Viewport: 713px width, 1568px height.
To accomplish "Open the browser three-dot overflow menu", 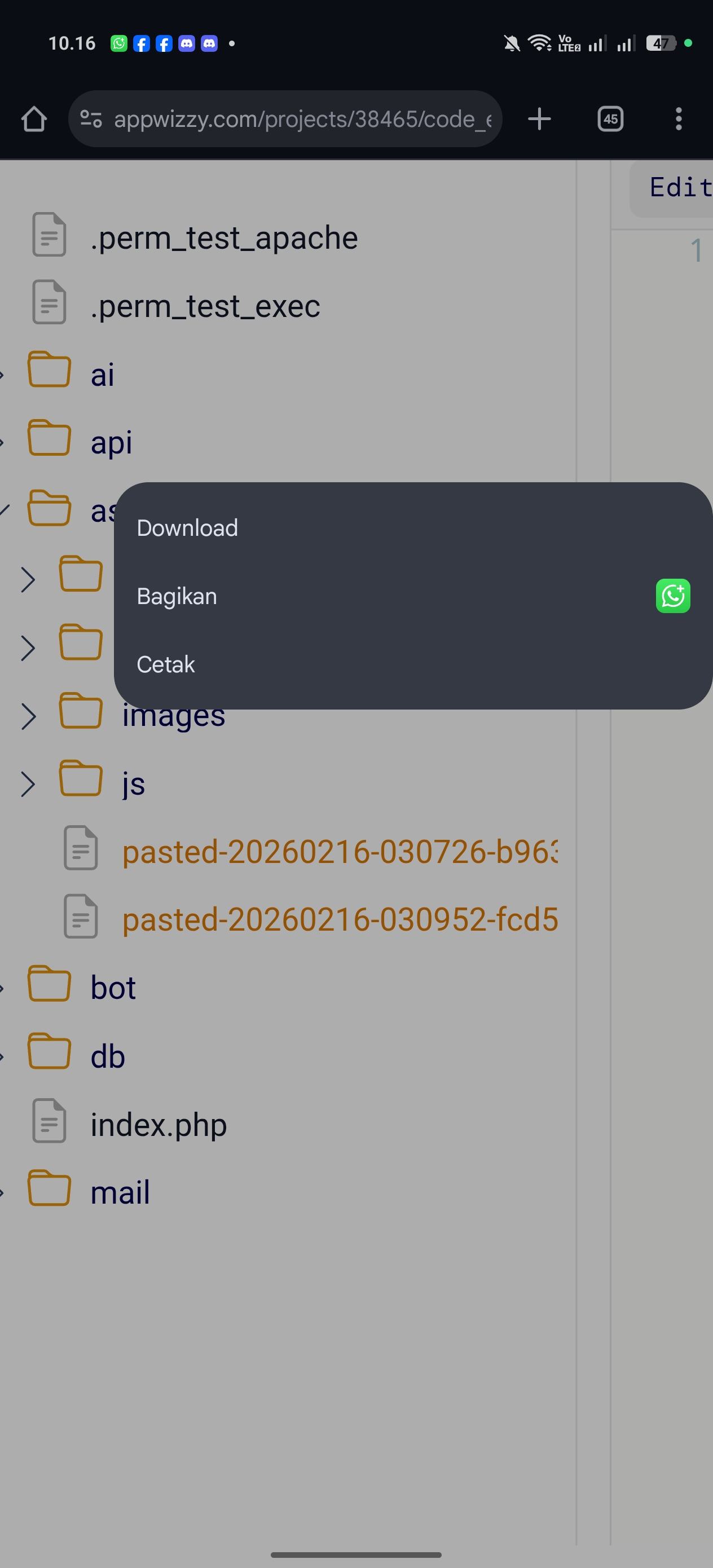I will pyautogui.click(x=678, y=120).
